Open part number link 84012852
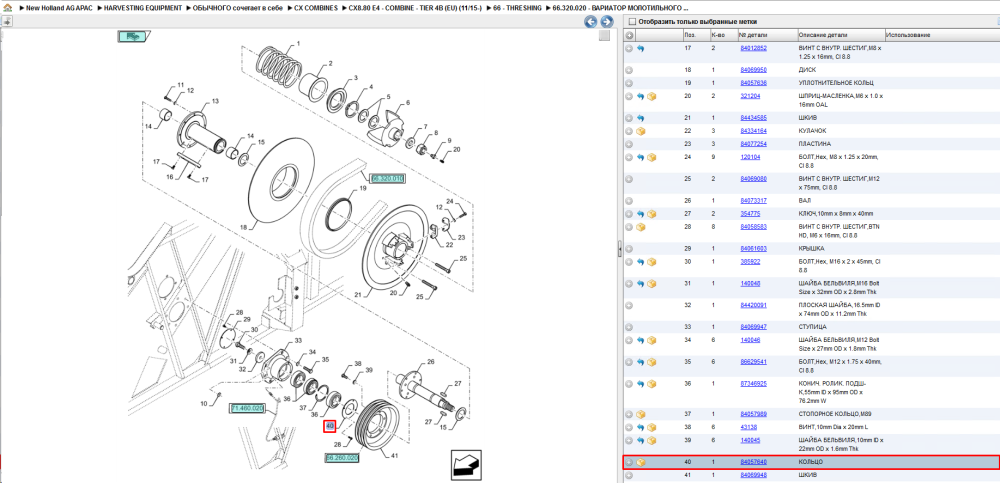1000x483 pixels. pyautogui.click(x=753, y=48)
